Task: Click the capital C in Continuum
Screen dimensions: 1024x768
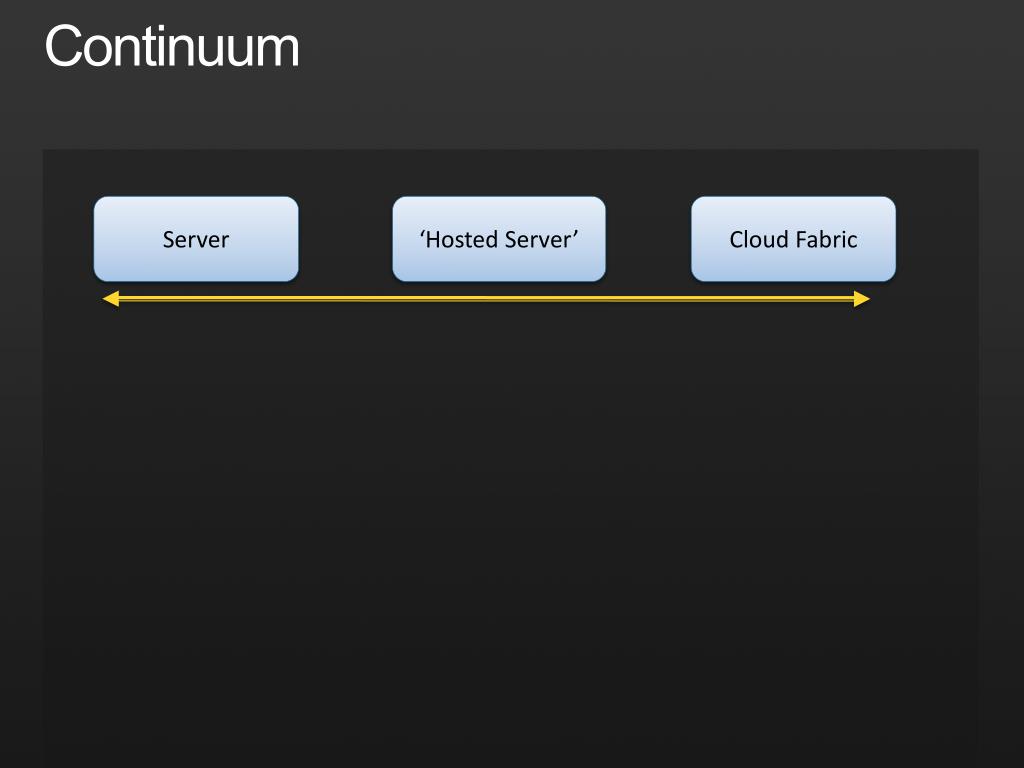Action: [x=61, y=46]
